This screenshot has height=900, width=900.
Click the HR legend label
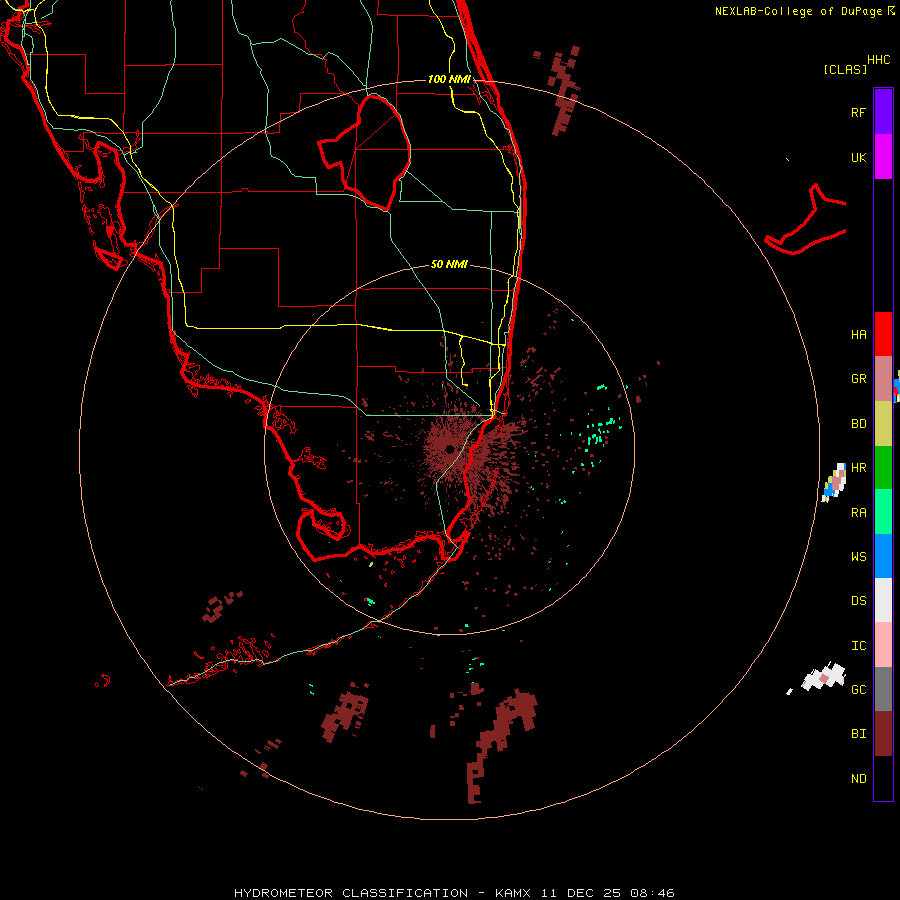pyautogui.click(x=858, y=468)
